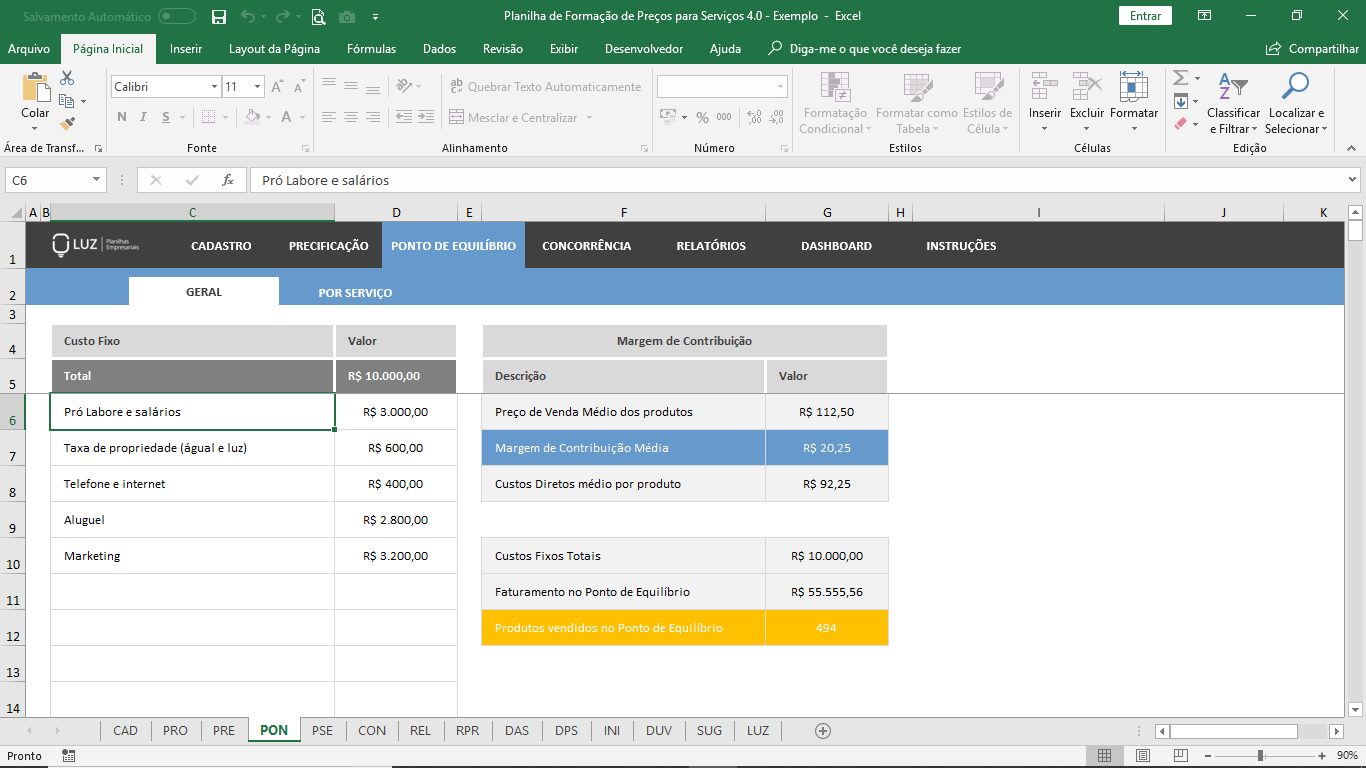Toggle italic formatting I button
Screen dimensions: 1366x768
144,117
